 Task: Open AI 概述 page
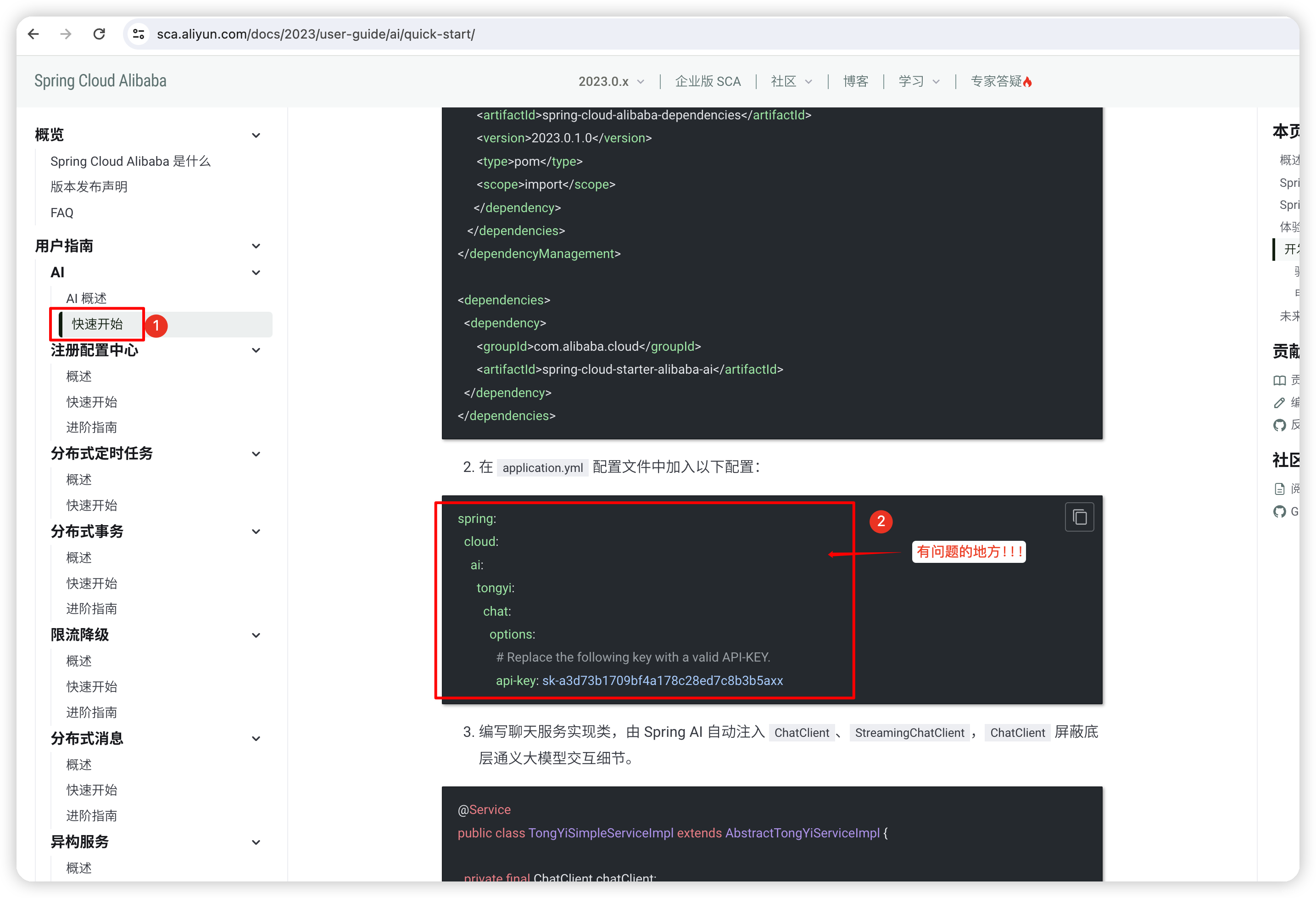point(86,298)
